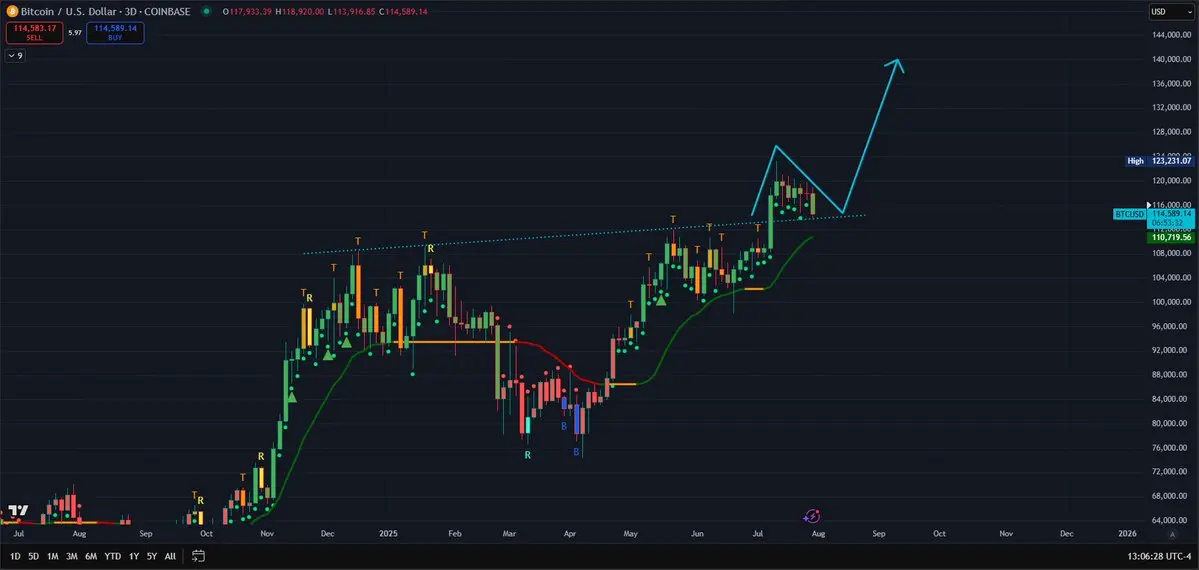This screenshot has width=1199, height=570.
Task: Click the green up-triangle marker in mid-May
Action: coord(660,302)
